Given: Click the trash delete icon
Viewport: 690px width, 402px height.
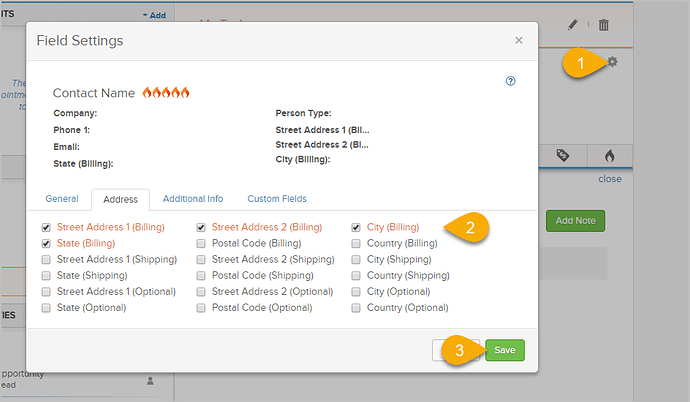Looking at the screenshot, I should point(604,25).
